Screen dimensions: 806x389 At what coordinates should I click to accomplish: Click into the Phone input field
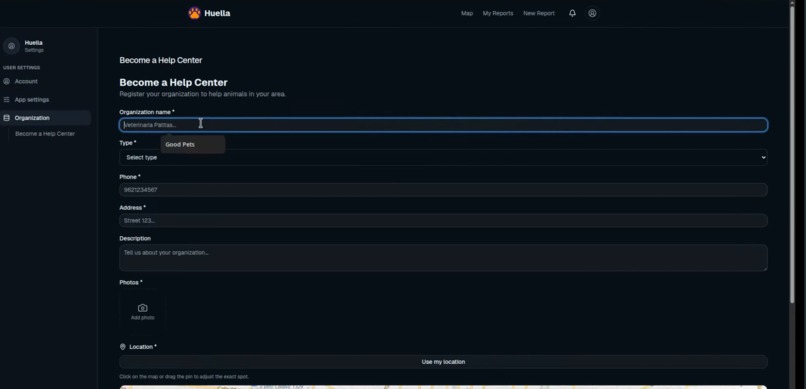coord(444,190)
